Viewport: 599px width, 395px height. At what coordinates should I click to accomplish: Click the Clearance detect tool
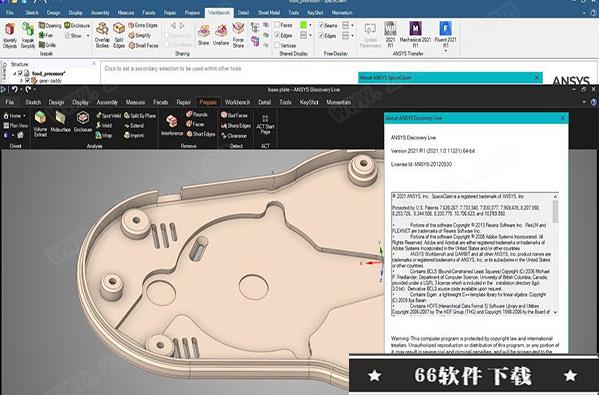tap(234, 136)
